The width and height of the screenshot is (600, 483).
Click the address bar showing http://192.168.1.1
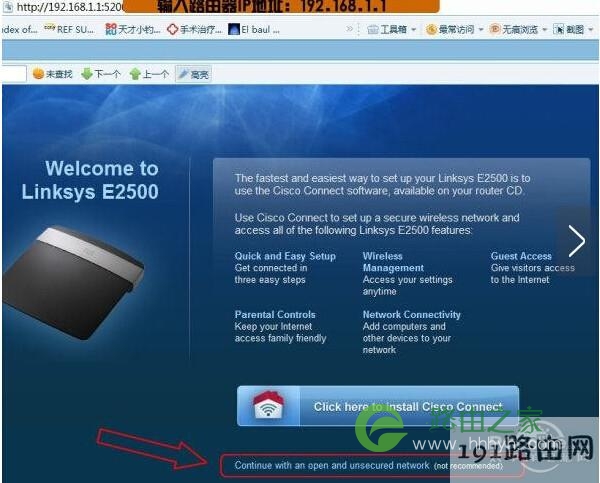70,7
